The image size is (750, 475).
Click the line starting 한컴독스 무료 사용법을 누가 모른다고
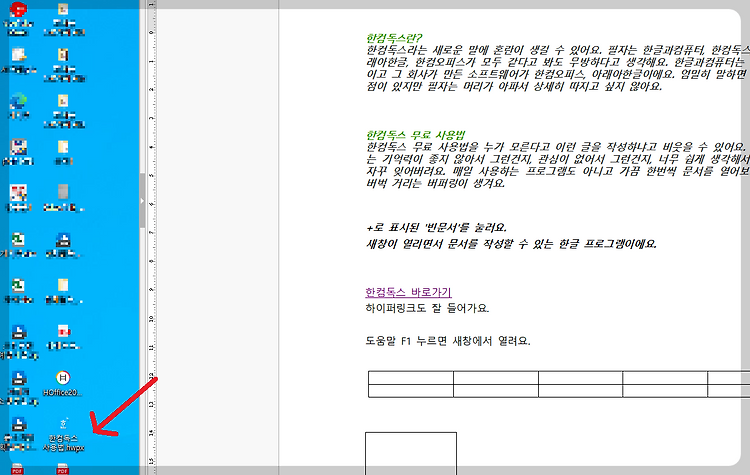click(558, 147)
